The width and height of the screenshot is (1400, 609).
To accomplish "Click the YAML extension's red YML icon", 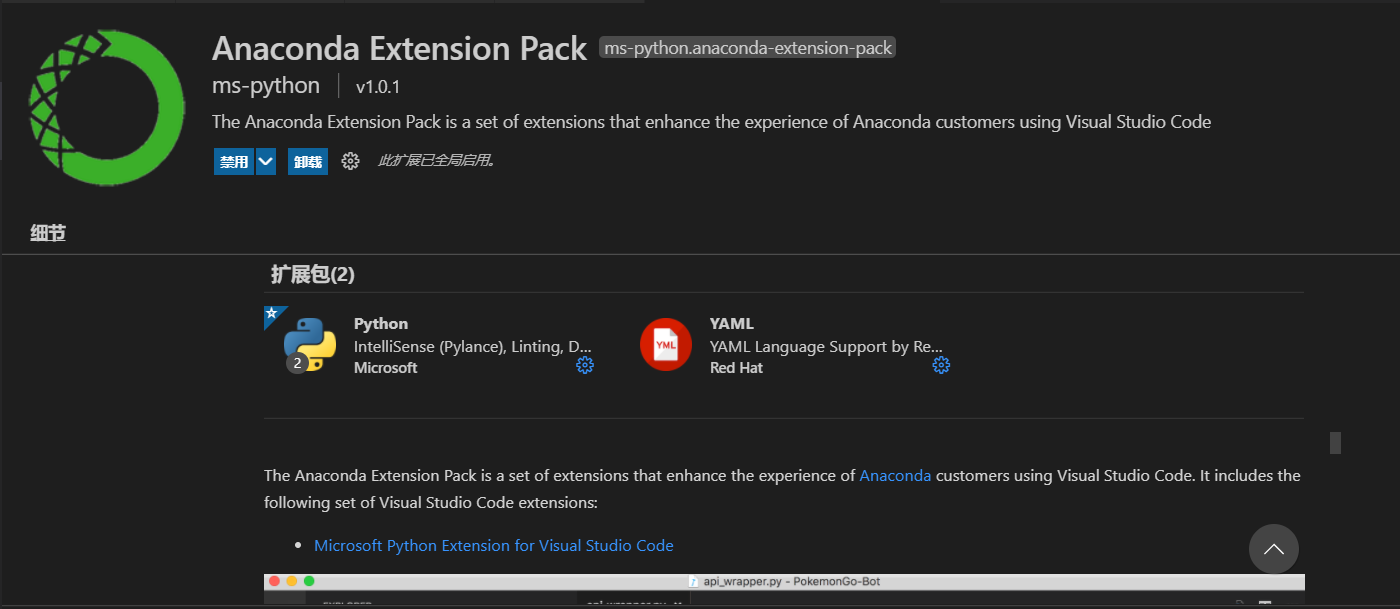I will (x=666, y=344).
